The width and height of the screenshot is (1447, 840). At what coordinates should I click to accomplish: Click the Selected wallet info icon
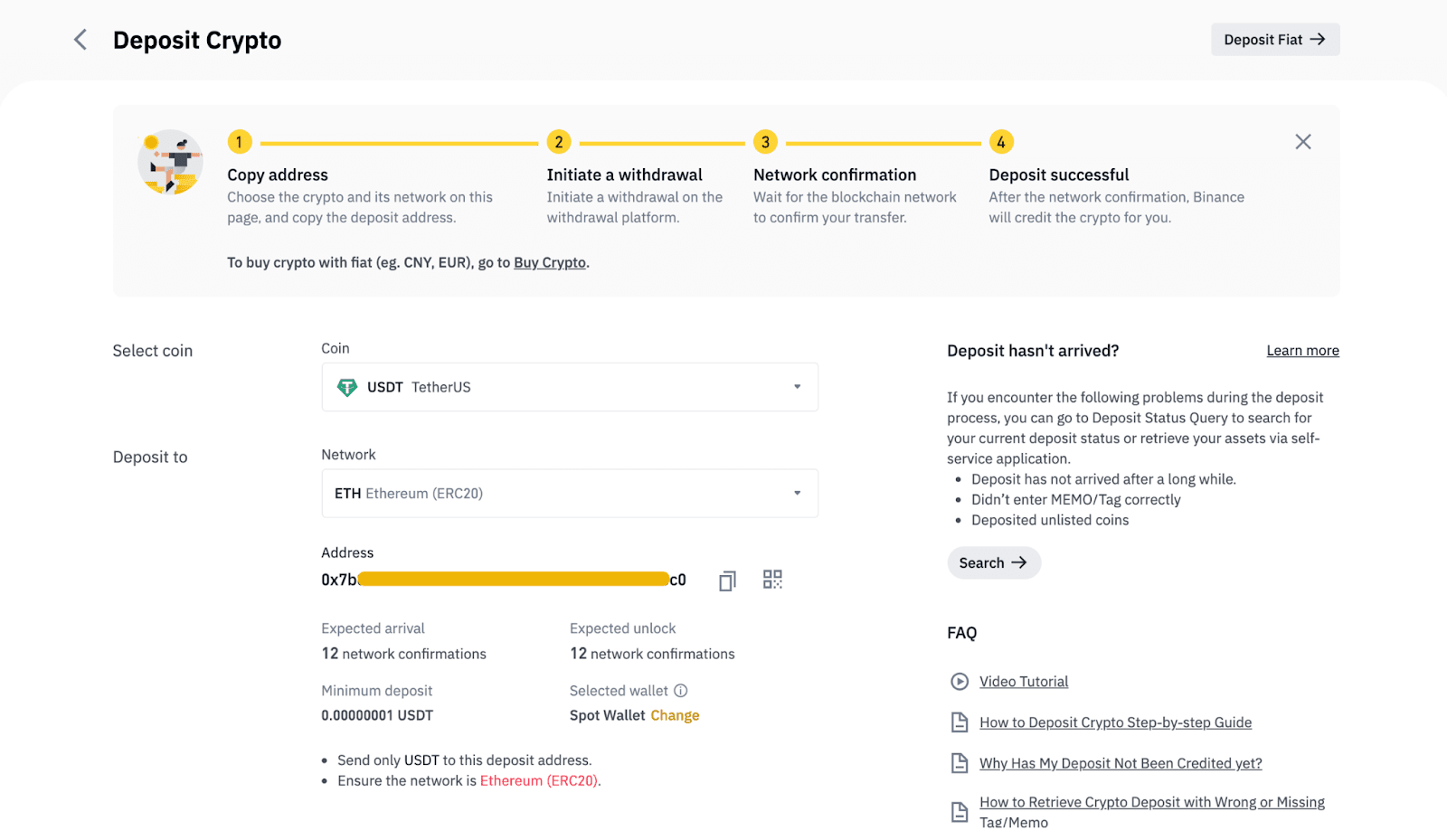tap(681, 691)
